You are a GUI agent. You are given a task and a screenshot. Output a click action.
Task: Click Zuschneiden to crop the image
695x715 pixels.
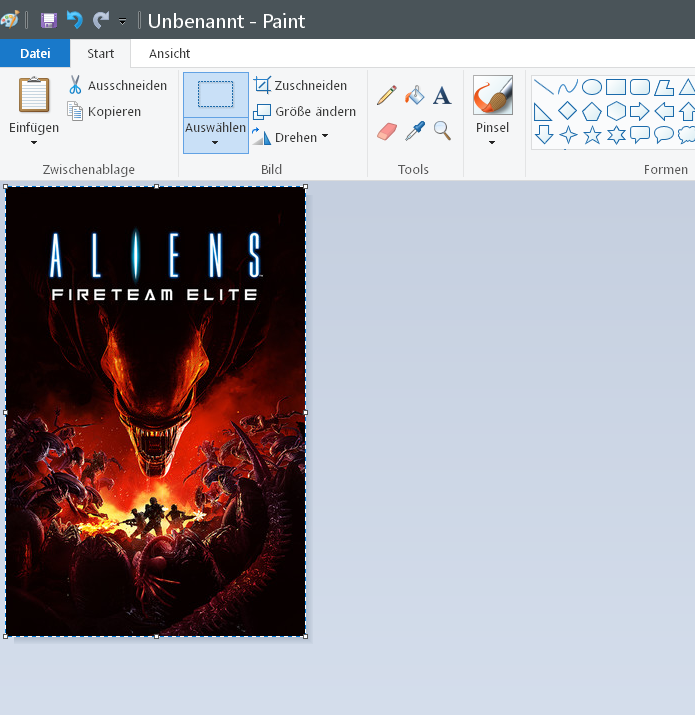coord(300,86)
